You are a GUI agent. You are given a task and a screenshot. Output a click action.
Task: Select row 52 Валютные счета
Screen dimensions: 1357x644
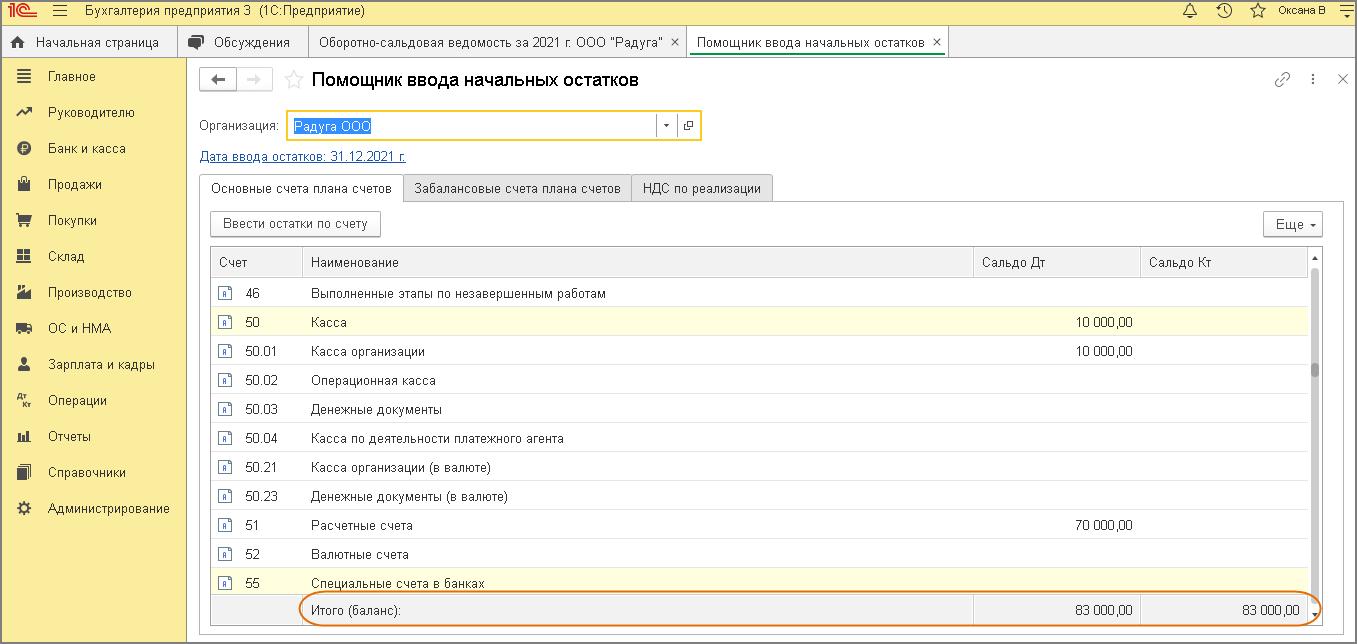(x=759, y=554)
